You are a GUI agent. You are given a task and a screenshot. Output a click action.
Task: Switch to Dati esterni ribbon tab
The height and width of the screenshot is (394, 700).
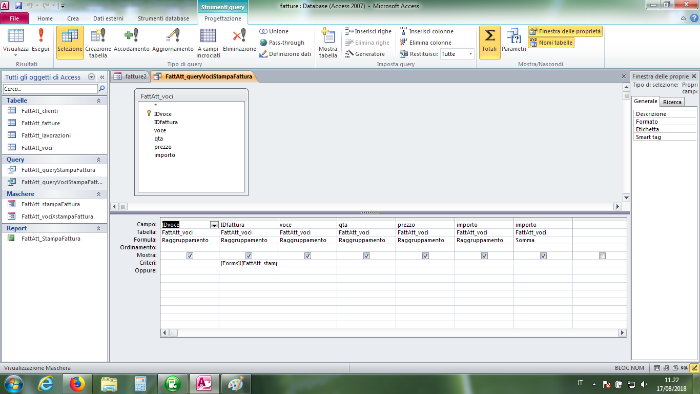[108, 18]
